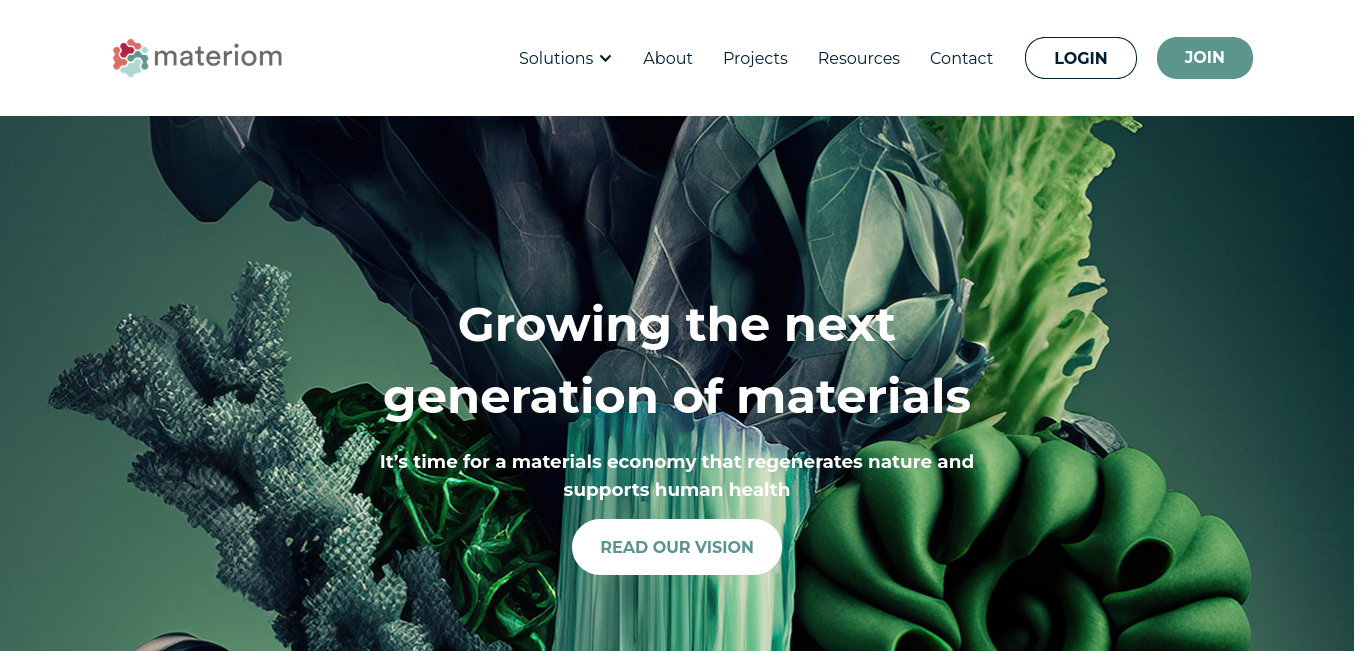
Task: Click the 'generation of materials' headline line
Action: point(677,396)
